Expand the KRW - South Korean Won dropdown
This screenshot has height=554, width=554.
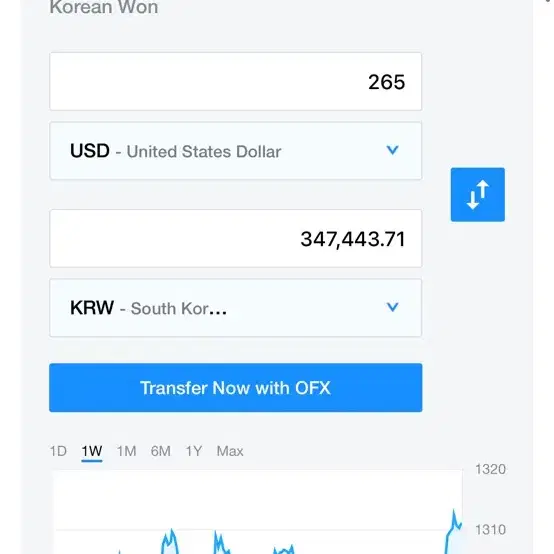click(236, 308)
